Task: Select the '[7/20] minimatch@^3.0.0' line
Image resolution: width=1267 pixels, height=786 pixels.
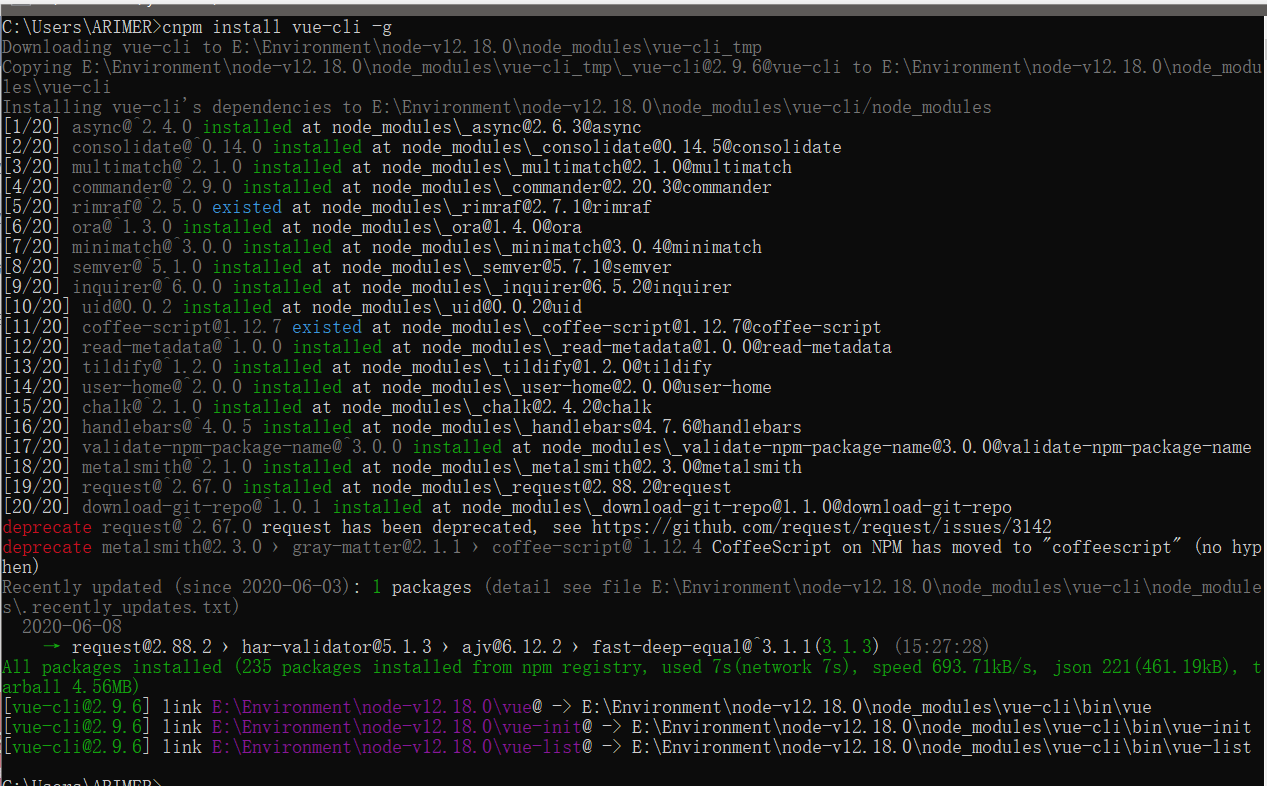Action: (x=382, y=247)
